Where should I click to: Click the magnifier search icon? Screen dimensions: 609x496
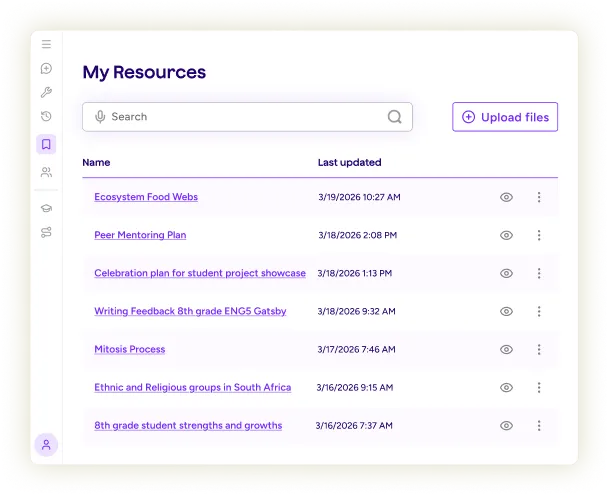(x=395, y=117)
